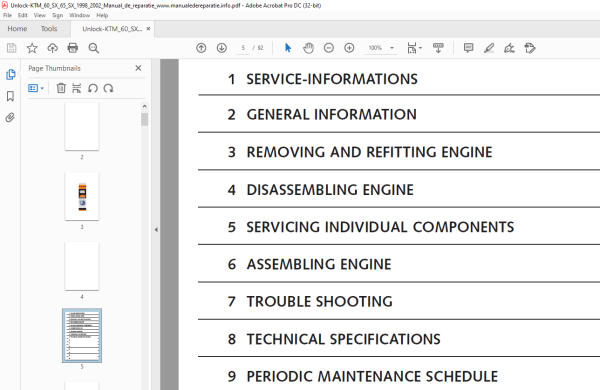Toggle the Bookmarks panel
The width and height of the screenshot is (600, 390).
10,96
